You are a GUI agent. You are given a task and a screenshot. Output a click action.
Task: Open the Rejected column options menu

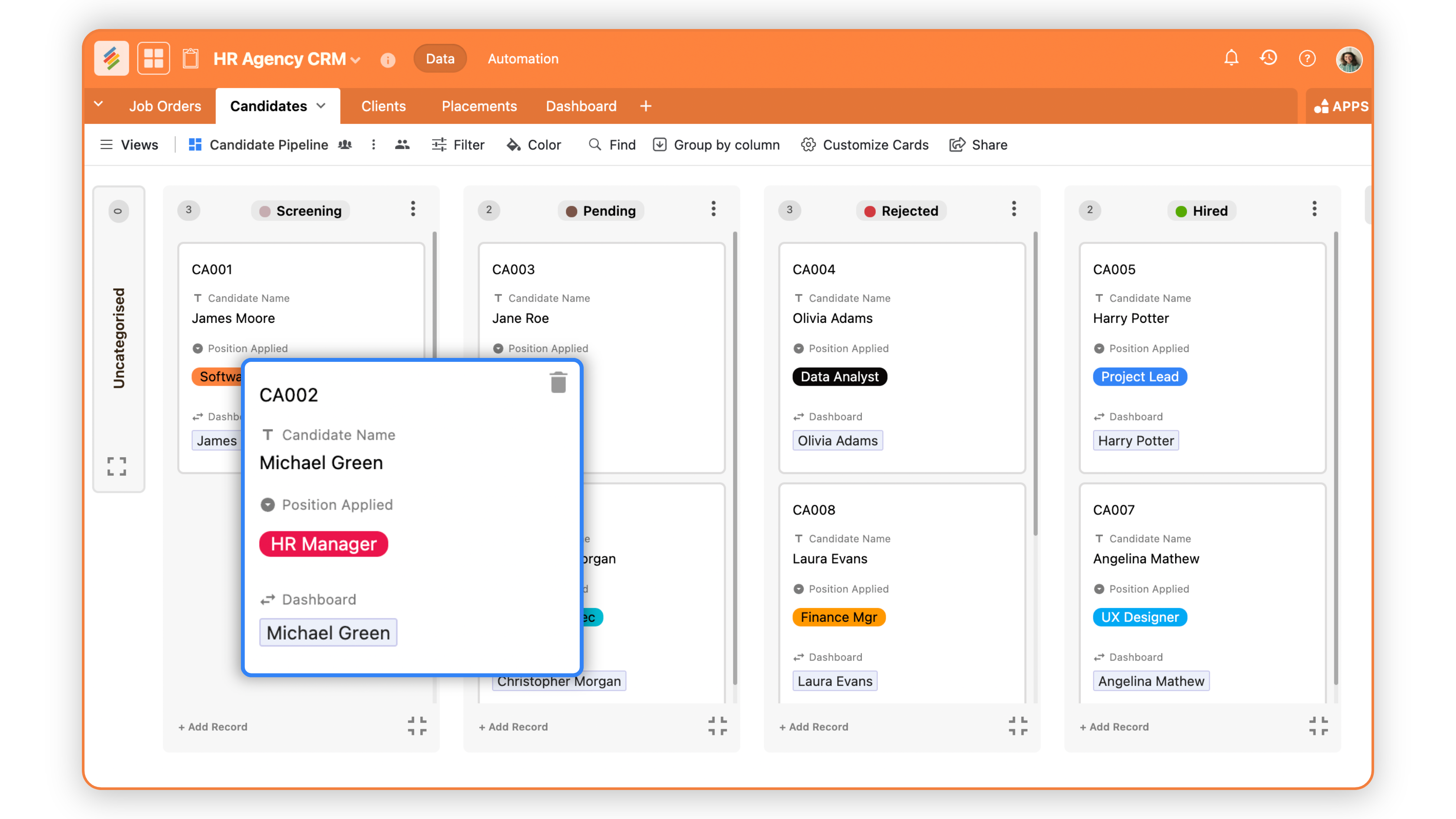coord(1014,209)
